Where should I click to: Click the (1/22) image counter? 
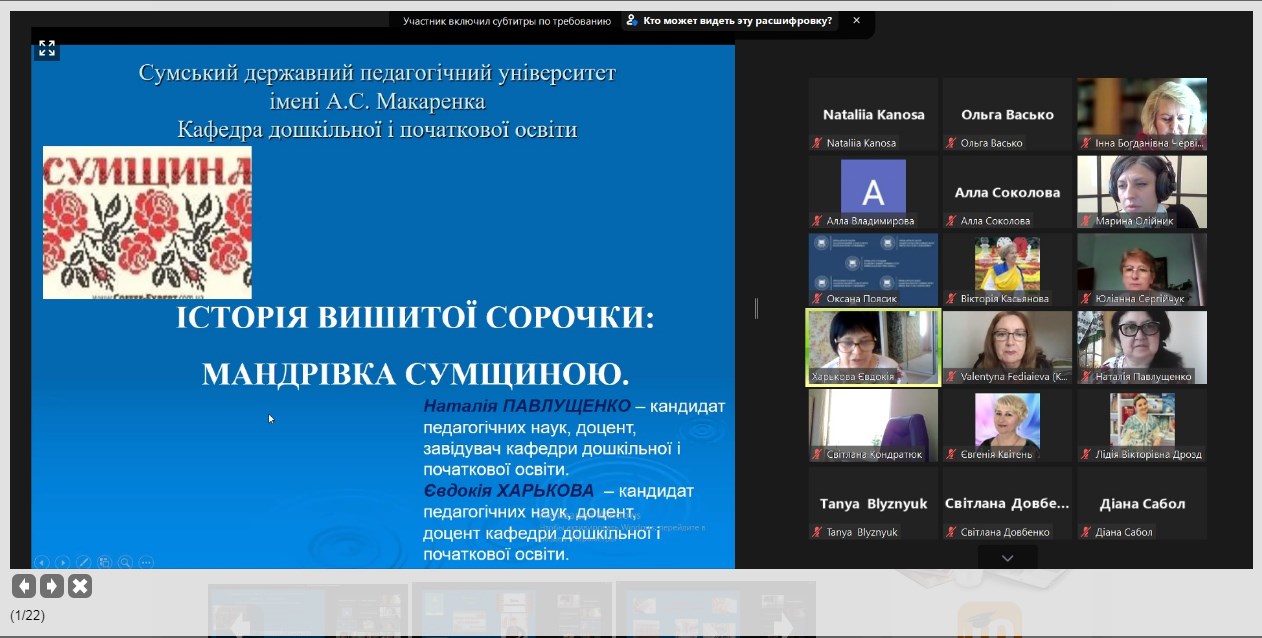[x=28, y=615]
